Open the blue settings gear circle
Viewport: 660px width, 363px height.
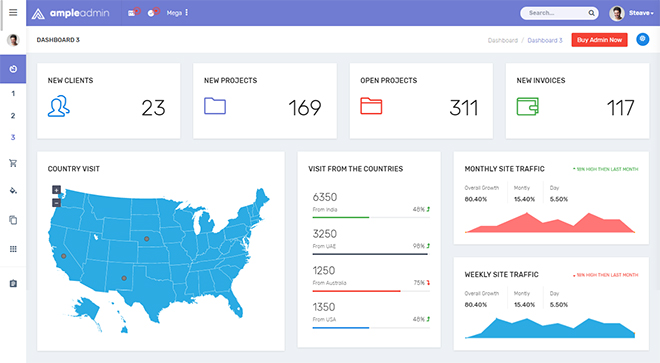point(642,39)
